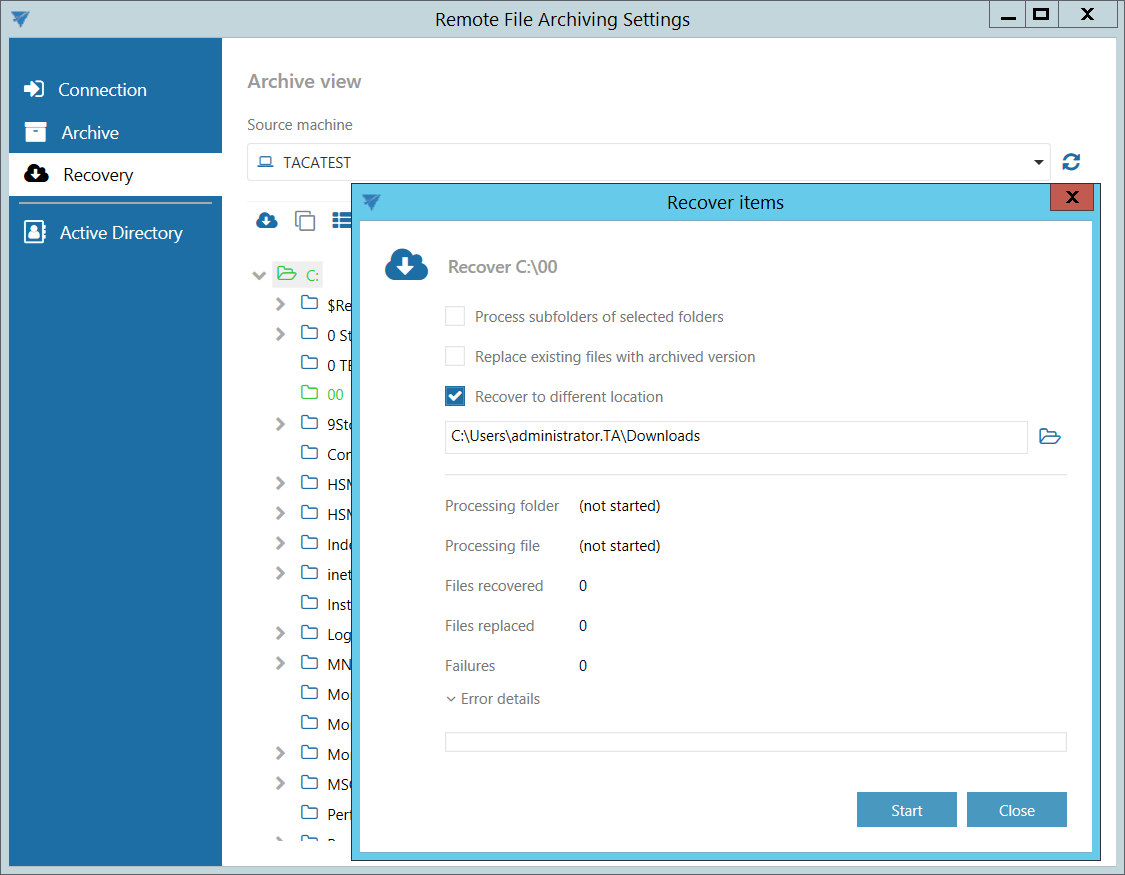Click the browse folder icon beside recovery path
1125x875 pixels.
click(x=1049, y=437)
